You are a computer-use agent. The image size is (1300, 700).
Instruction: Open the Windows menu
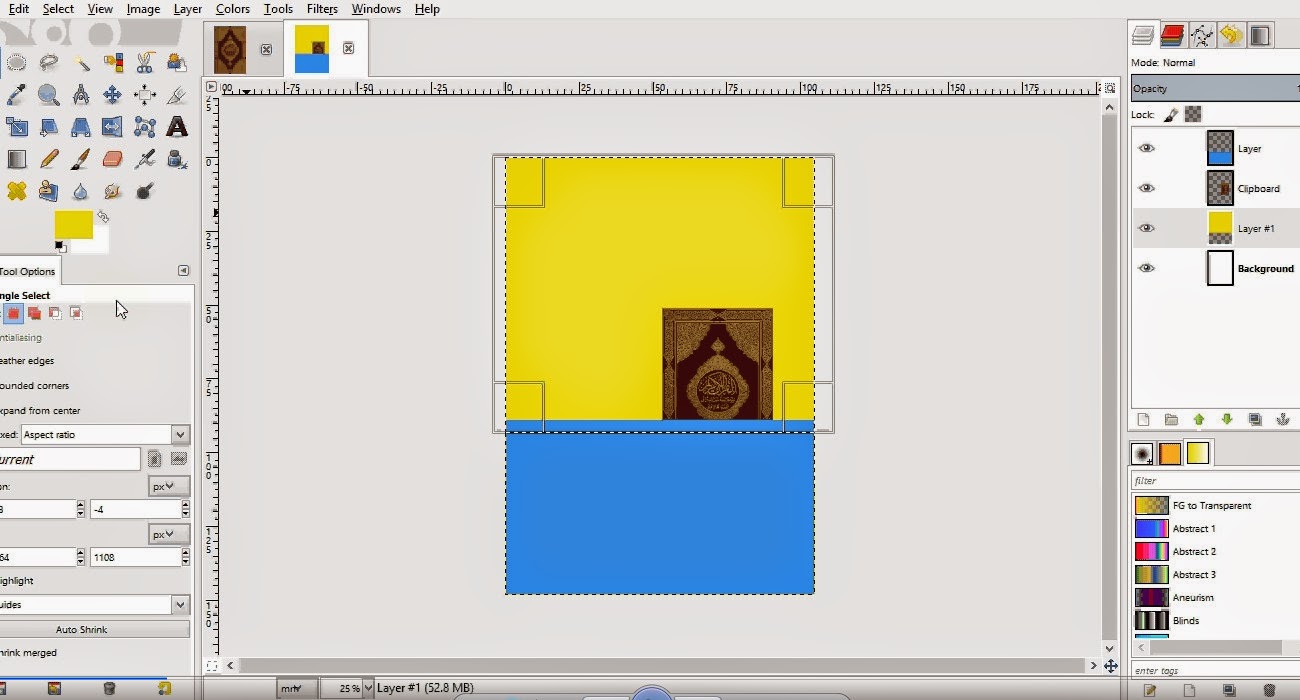point(375,9)
